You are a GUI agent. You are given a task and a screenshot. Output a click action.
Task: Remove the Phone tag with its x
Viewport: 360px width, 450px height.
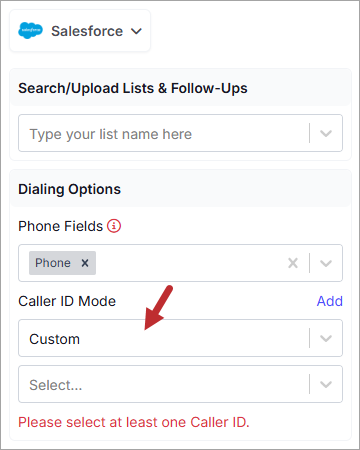pos(85,263)
